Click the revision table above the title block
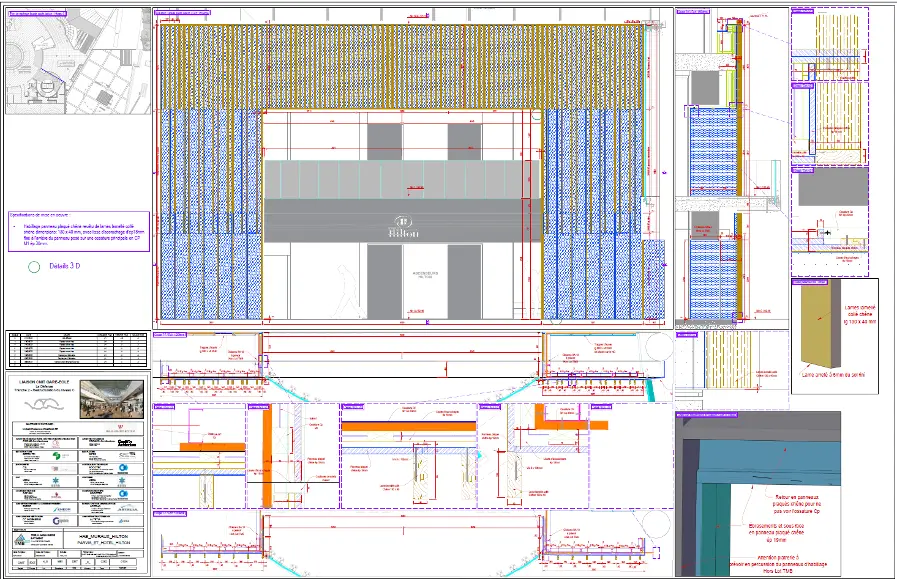897x579 pixels. tap(78, 350)
